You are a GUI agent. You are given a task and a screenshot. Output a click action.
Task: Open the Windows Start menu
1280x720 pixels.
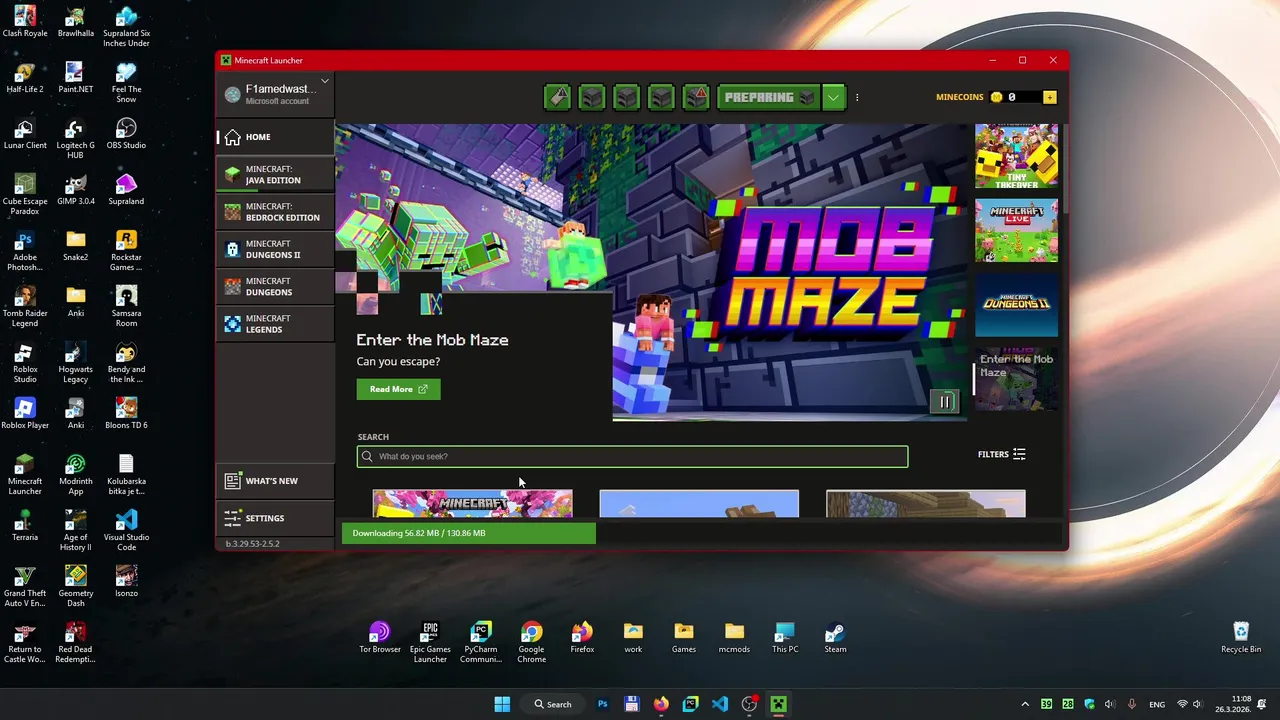pyautogui.click(x=502, y=704)
